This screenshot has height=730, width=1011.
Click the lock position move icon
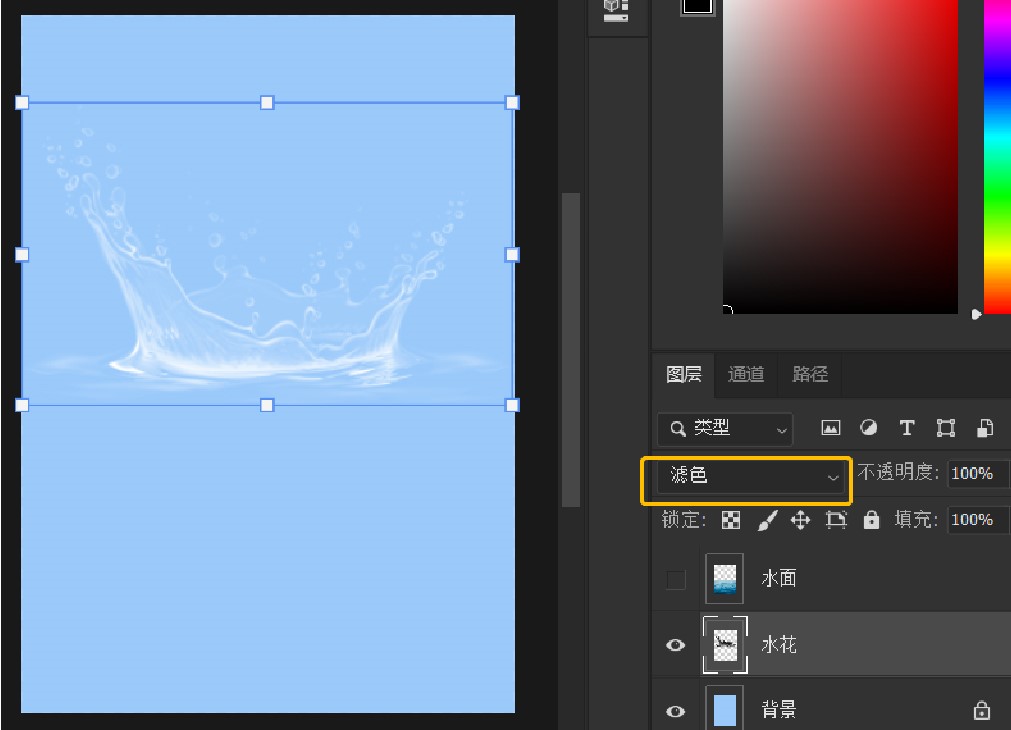(x=800, y=520)
